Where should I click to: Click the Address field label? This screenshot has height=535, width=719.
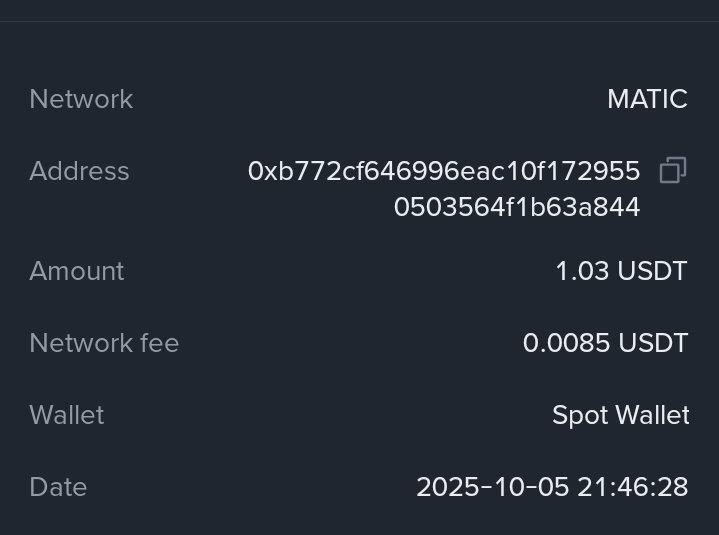tap(79, 171)
